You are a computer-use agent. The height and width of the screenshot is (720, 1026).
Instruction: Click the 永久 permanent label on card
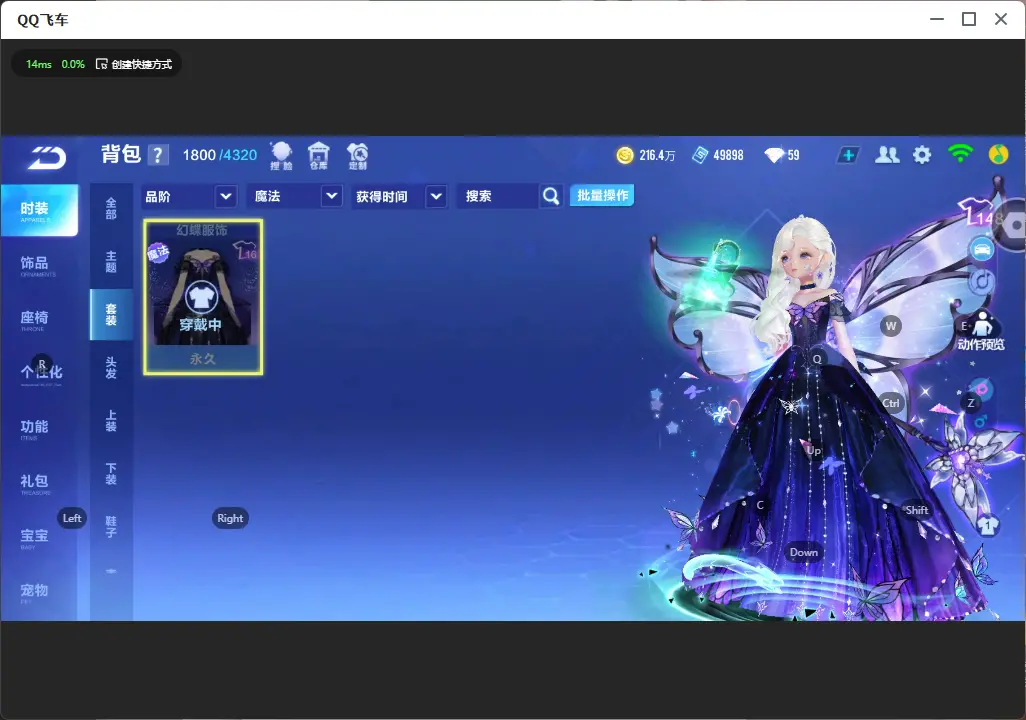click(203, 359)
